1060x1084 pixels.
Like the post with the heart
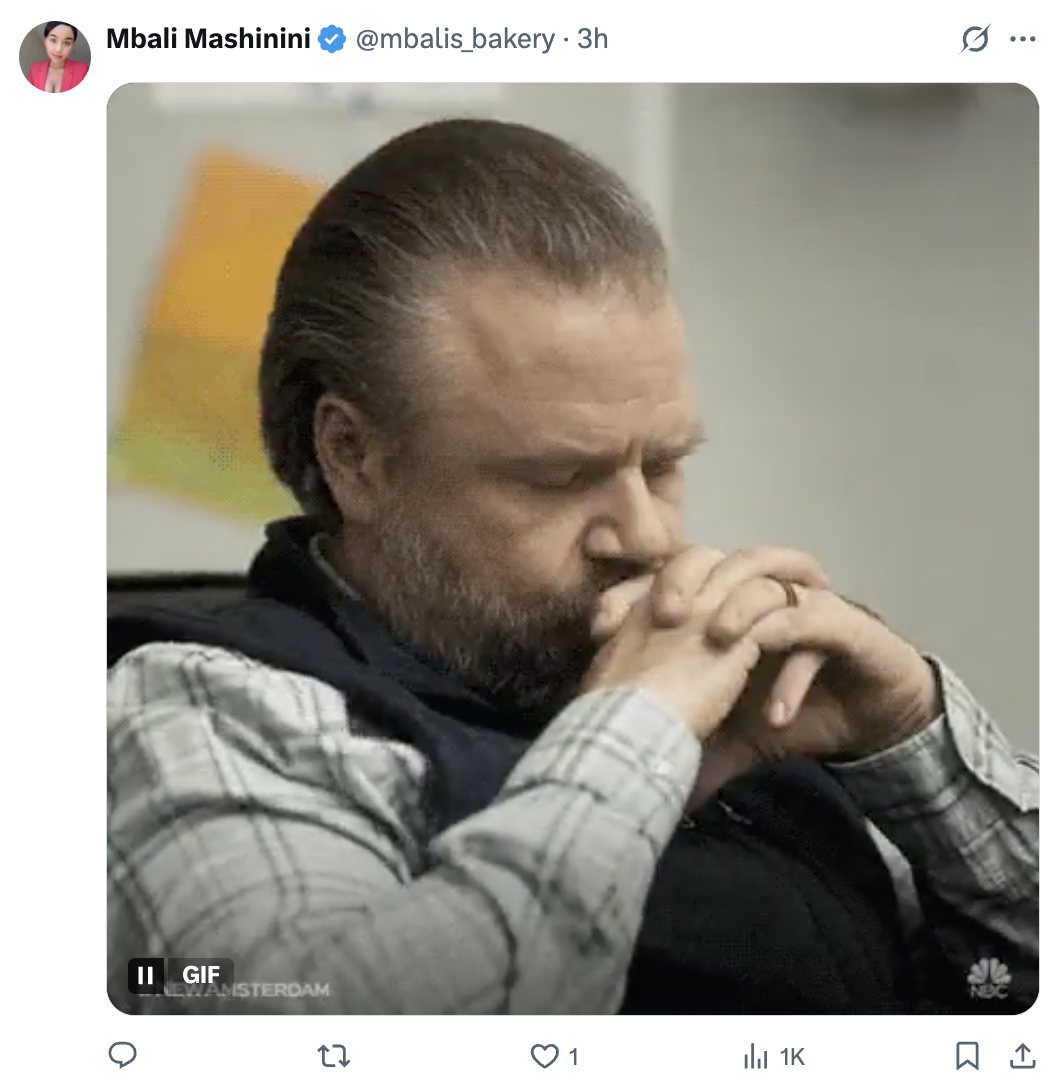[544, 1056]
